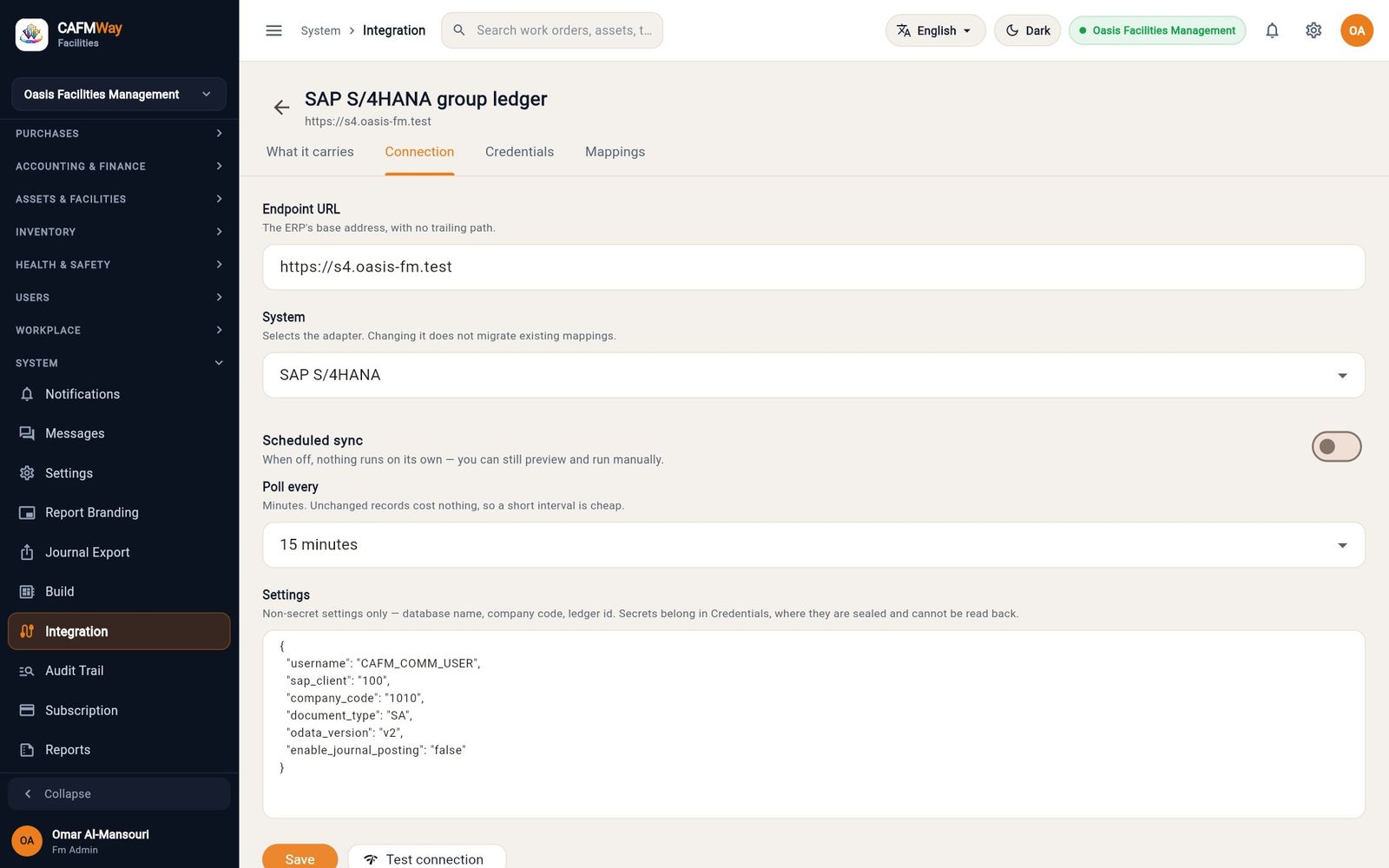Click the Integration icon in sidebar
Image resolution: width=1389 pixels, height=868 pixels.
click(27, 632)
